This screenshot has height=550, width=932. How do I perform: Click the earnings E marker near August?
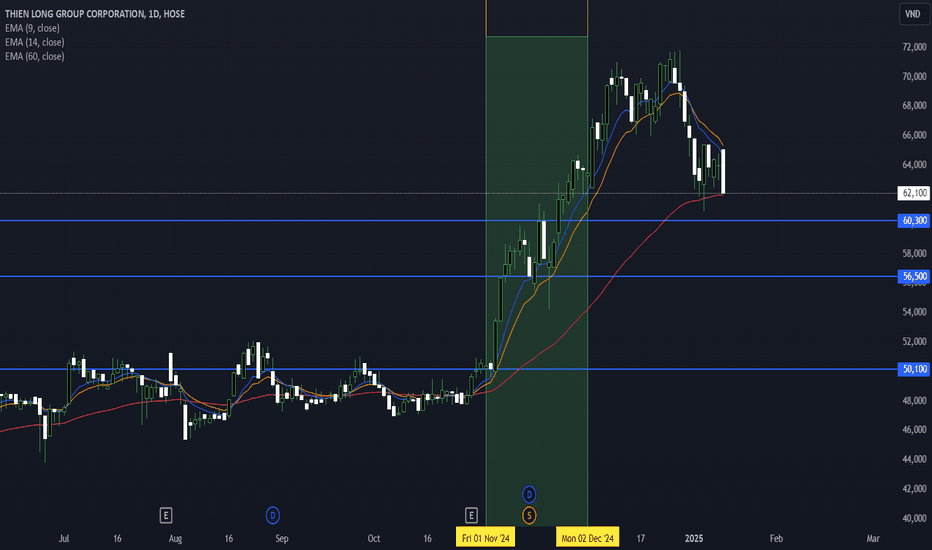(166, 516)
